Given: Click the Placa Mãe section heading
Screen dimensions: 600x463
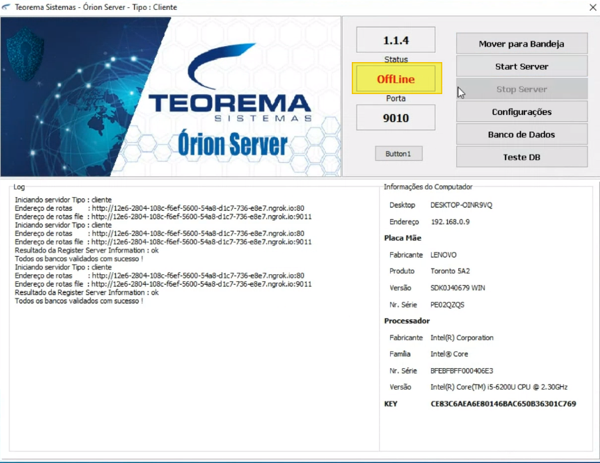Looking at the screenshot, I should [x=403, y=238].
